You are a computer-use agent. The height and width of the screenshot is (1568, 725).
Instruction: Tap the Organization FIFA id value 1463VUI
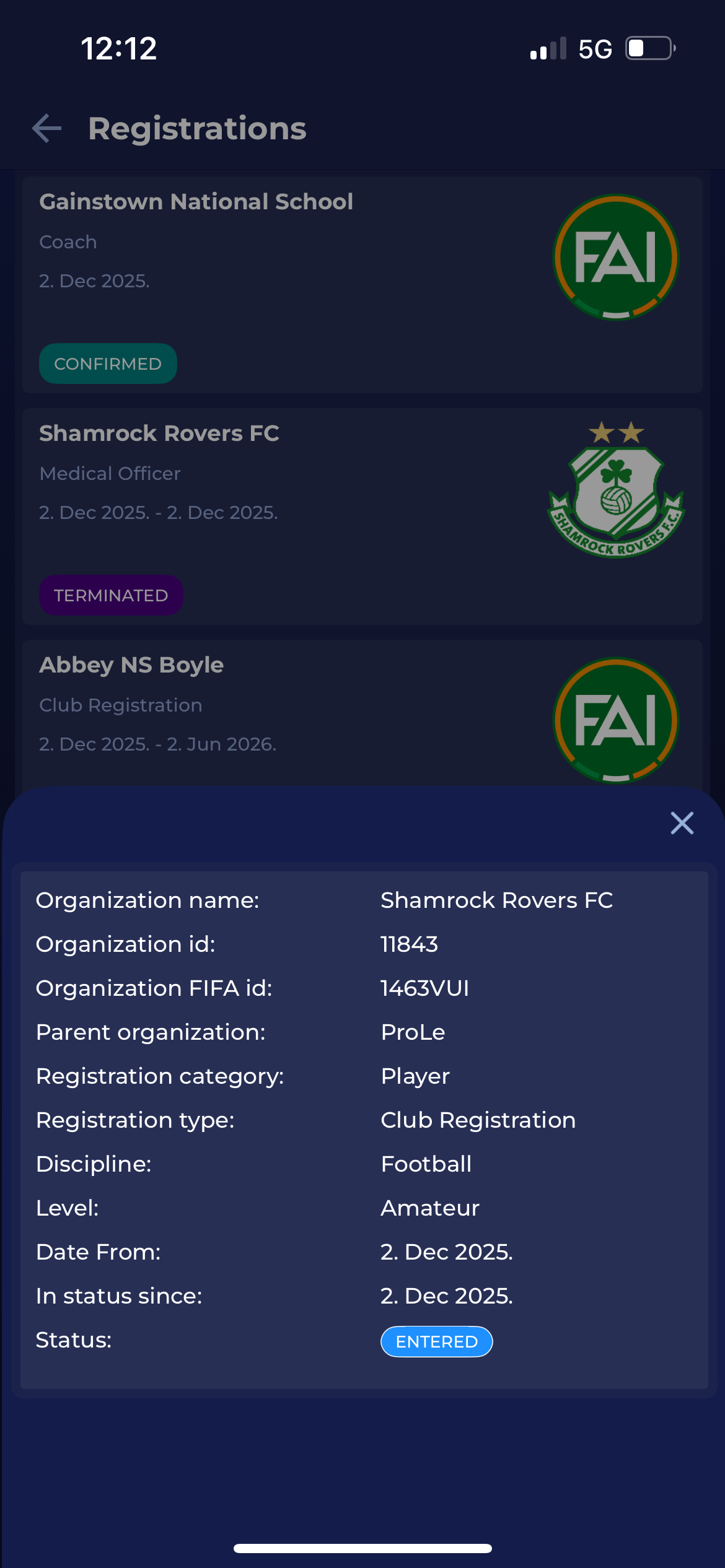tap(425, 988)
